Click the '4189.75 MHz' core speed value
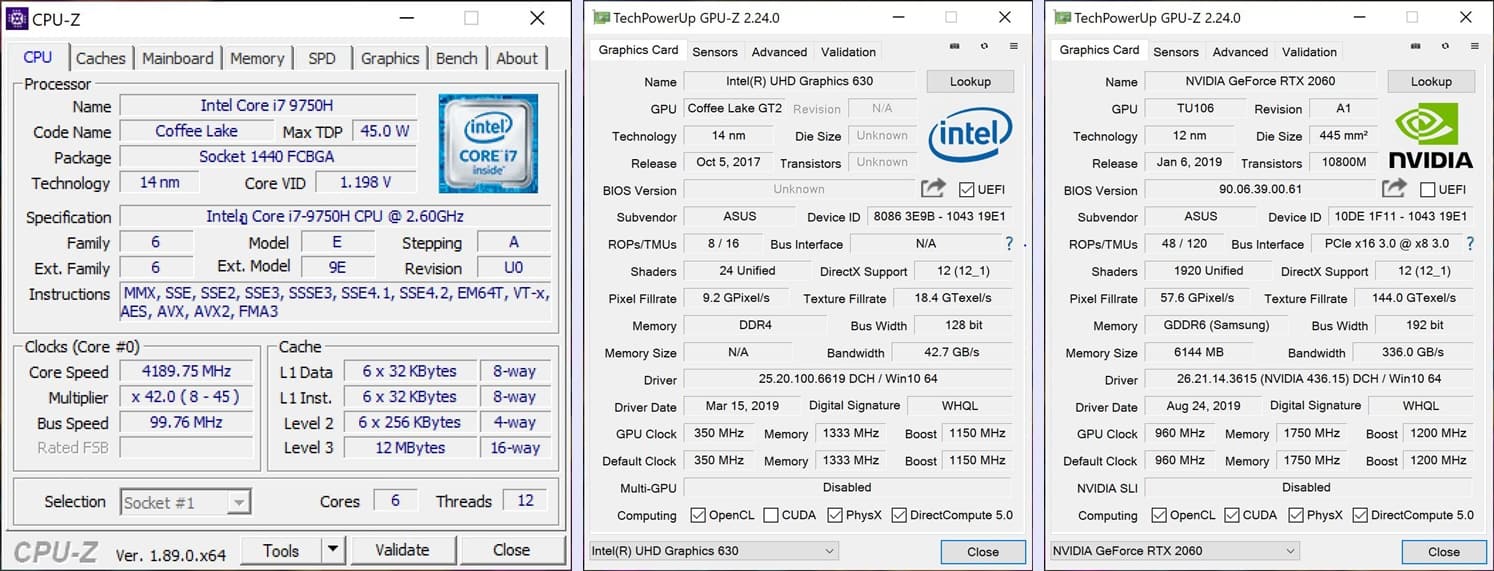Image resolution: width=1494 pixels, height=571 pixels. click(x=186, y=371)
